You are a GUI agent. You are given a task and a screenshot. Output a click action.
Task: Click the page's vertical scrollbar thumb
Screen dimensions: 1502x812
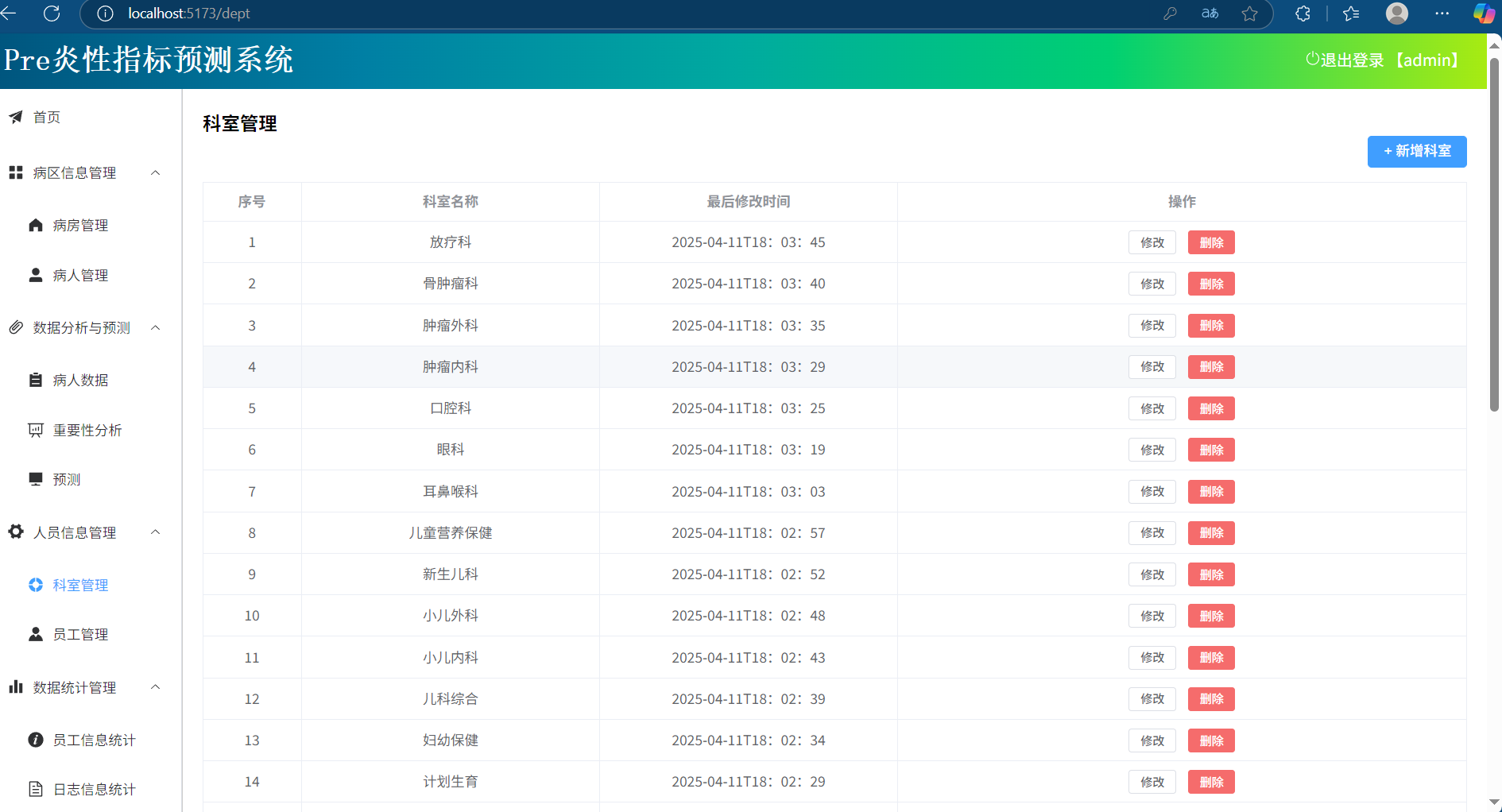1494,238
